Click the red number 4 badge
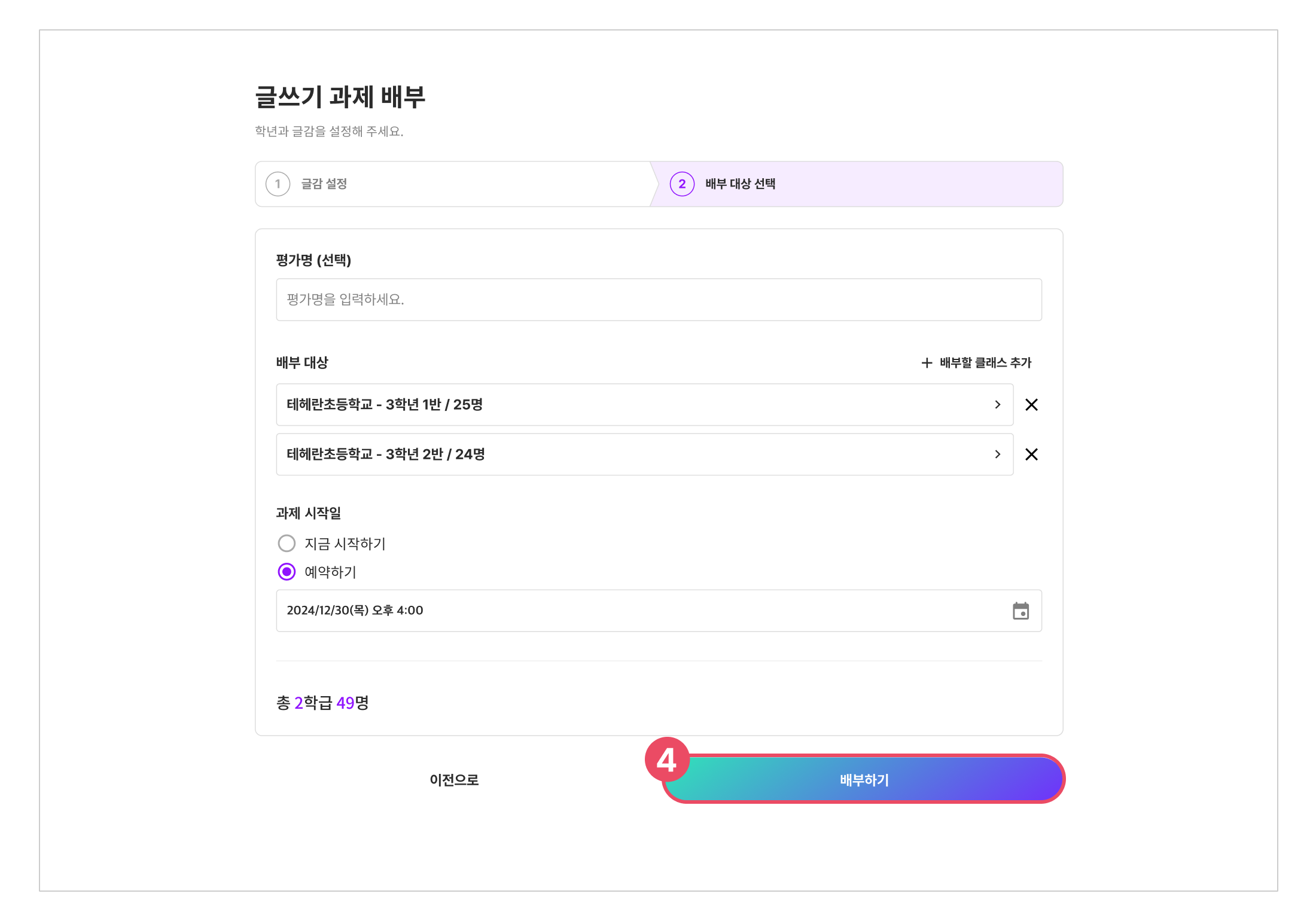The height and width of the screenshot is (921, 1316). pyautogui.click(x=667, y=760)
